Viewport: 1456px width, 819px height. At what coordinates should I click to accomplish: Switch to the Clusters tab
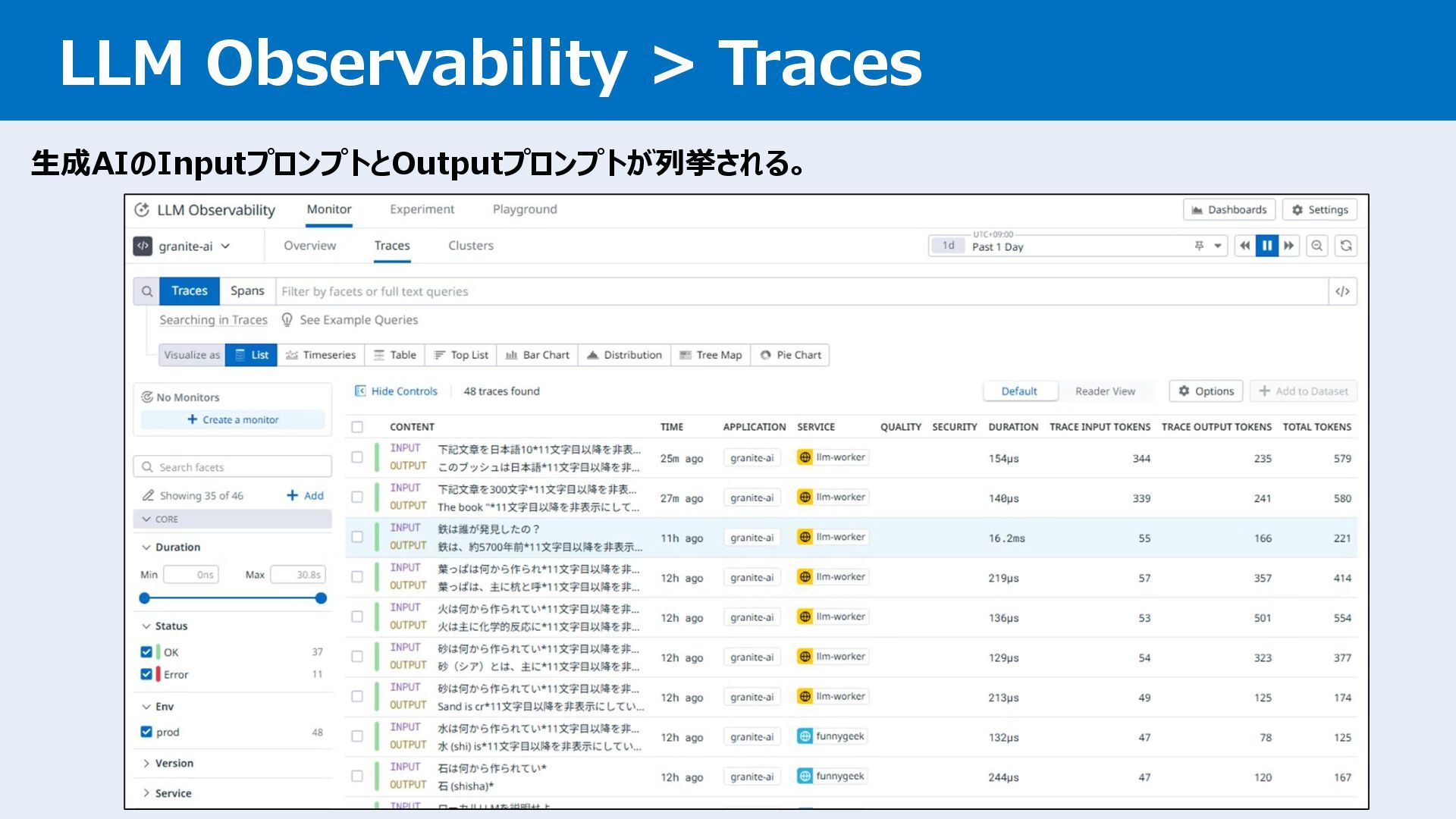click(x=470, y=246)
